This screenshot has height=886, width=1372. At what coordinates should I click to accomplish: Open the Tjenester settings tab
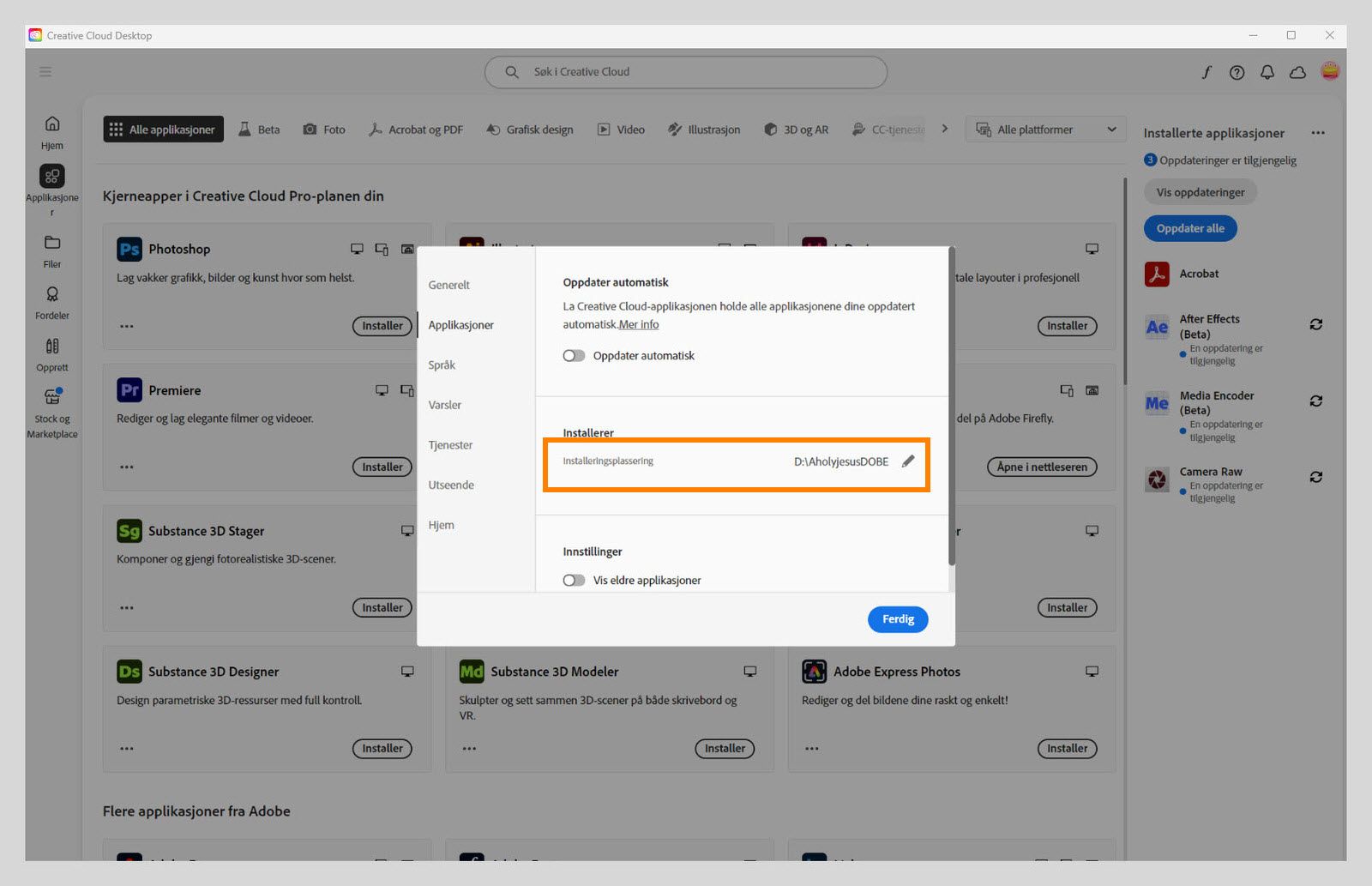(x=451, y=445)
